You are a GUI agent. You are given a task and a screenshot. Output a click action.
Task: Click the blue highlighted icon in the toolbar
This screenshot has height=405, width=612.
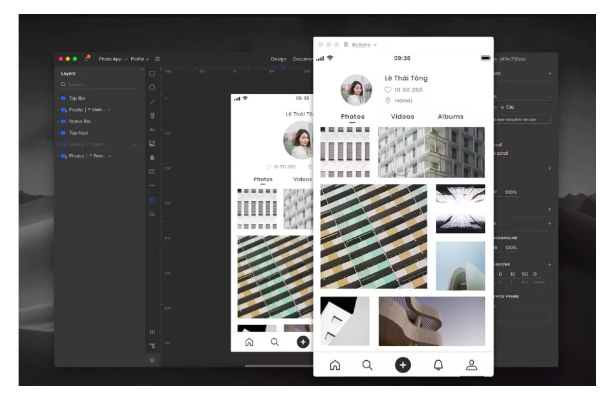152,200
